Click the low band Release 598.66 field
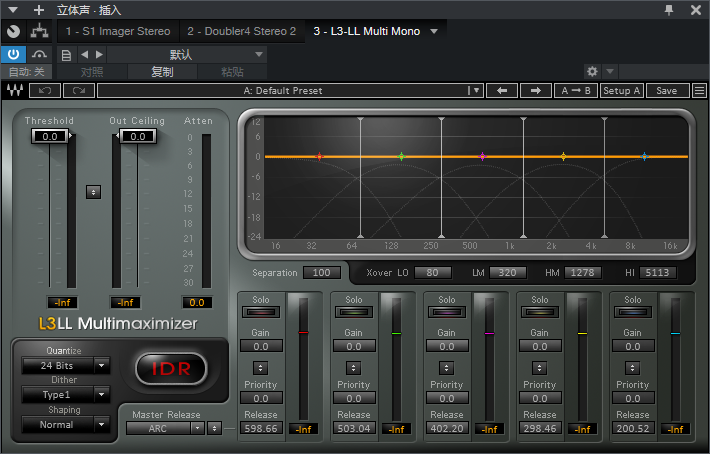 (261, 428)
